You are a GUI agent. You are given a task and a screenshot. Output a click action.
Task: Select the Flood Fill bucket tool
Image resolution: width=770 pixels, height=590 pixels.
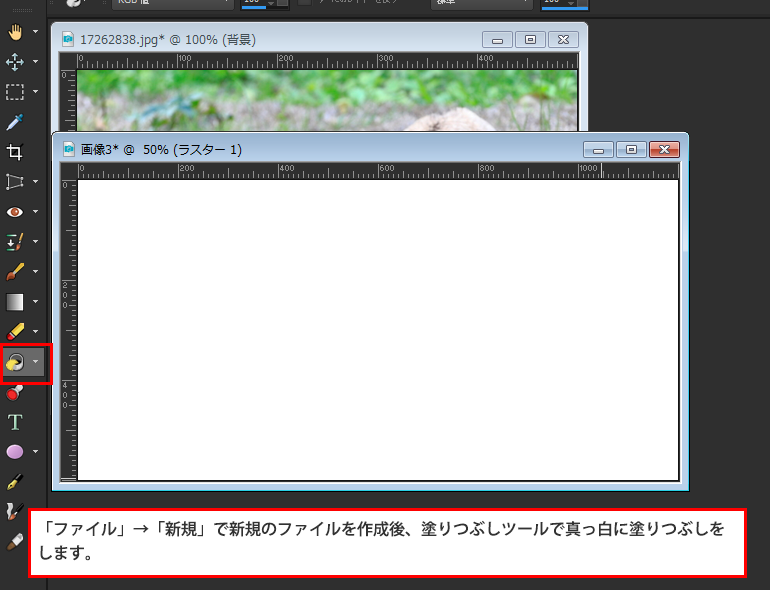pos(15,363)
